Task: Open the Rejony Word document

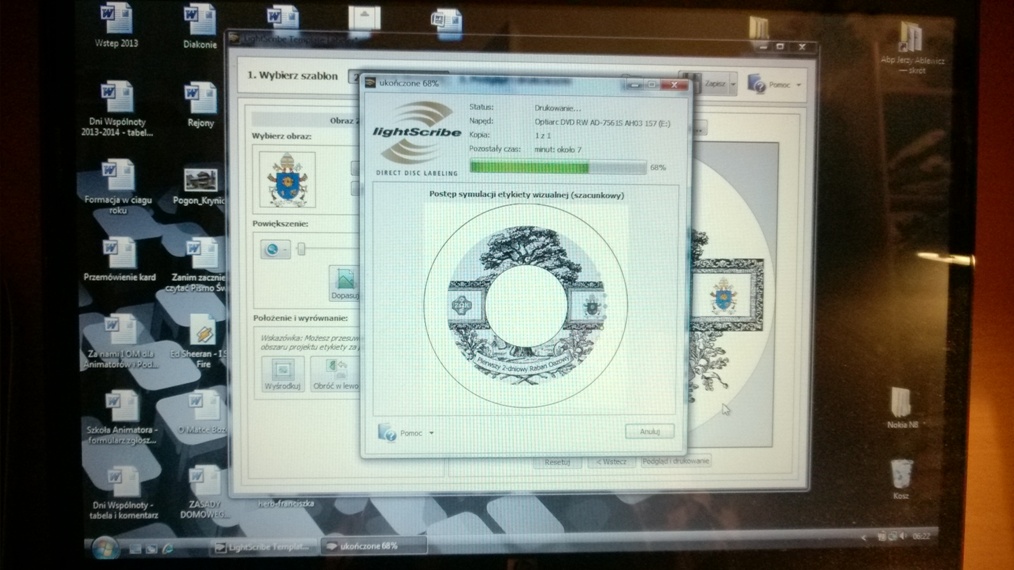Action: tap(200, 104)
